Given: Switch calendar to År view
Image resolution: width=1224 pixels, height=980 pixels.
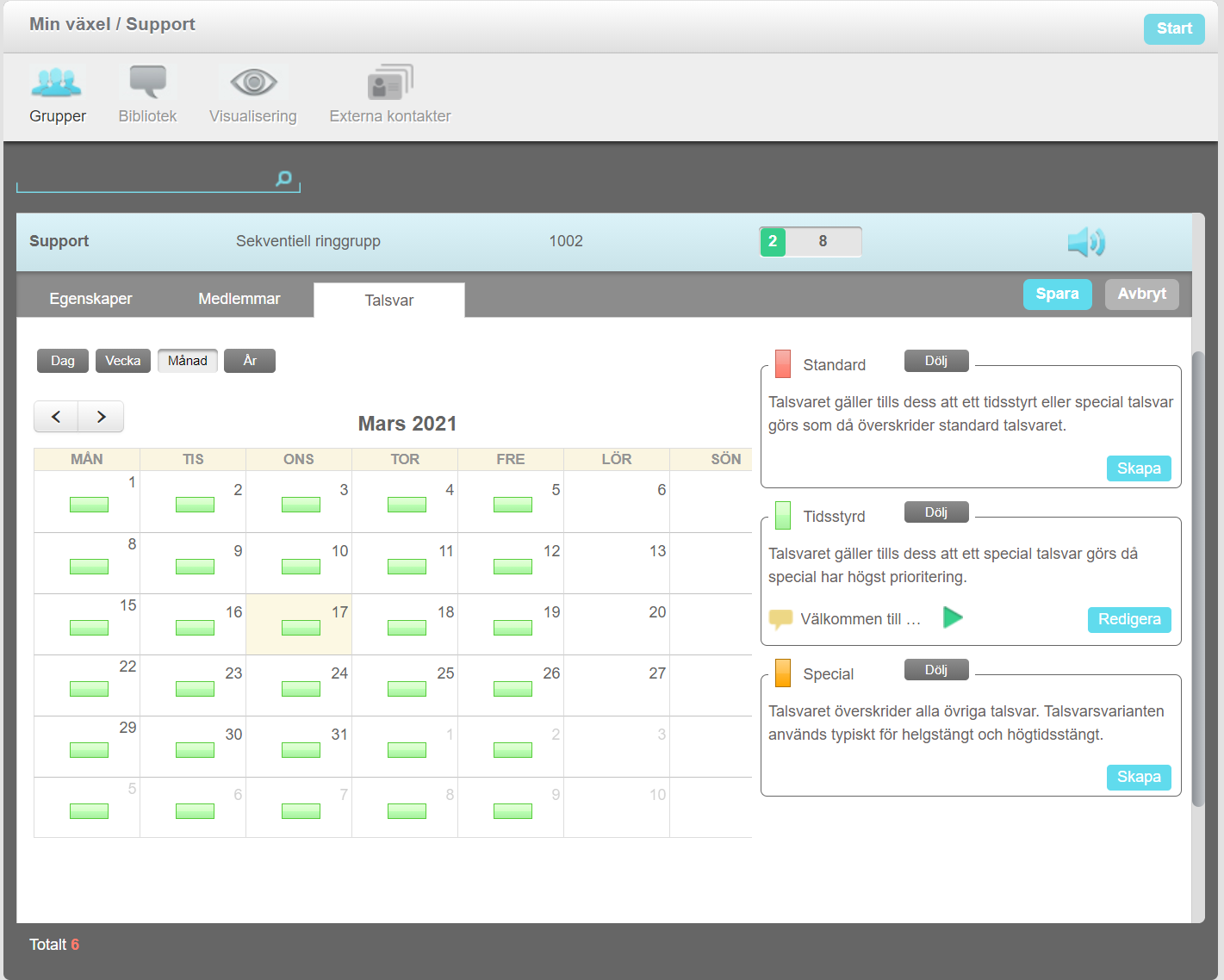Looking at the screenshot, I should point(250,361).
